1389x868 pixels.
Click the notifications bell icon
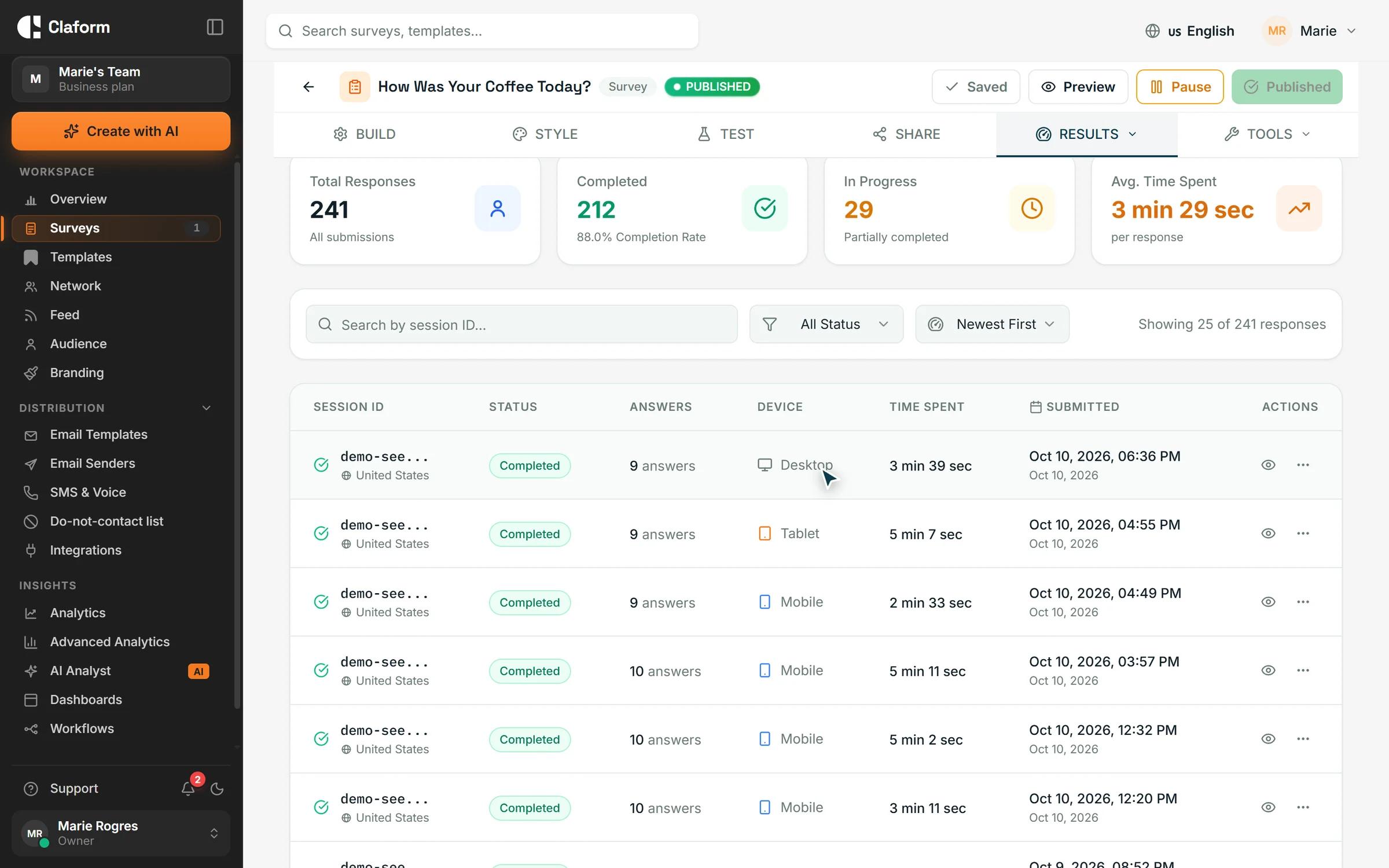(188, 788)
